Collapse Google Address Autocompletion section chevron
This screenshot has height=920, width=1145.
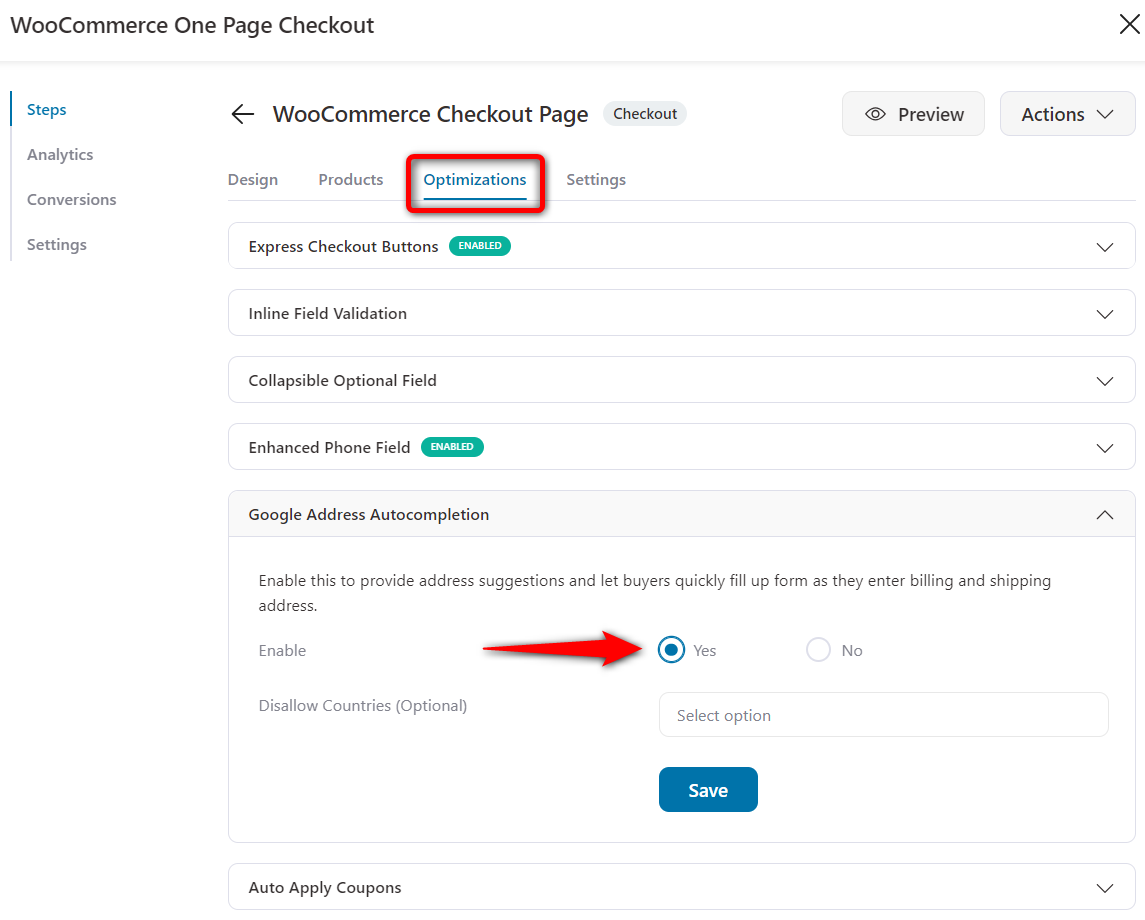pos(1105,515)
